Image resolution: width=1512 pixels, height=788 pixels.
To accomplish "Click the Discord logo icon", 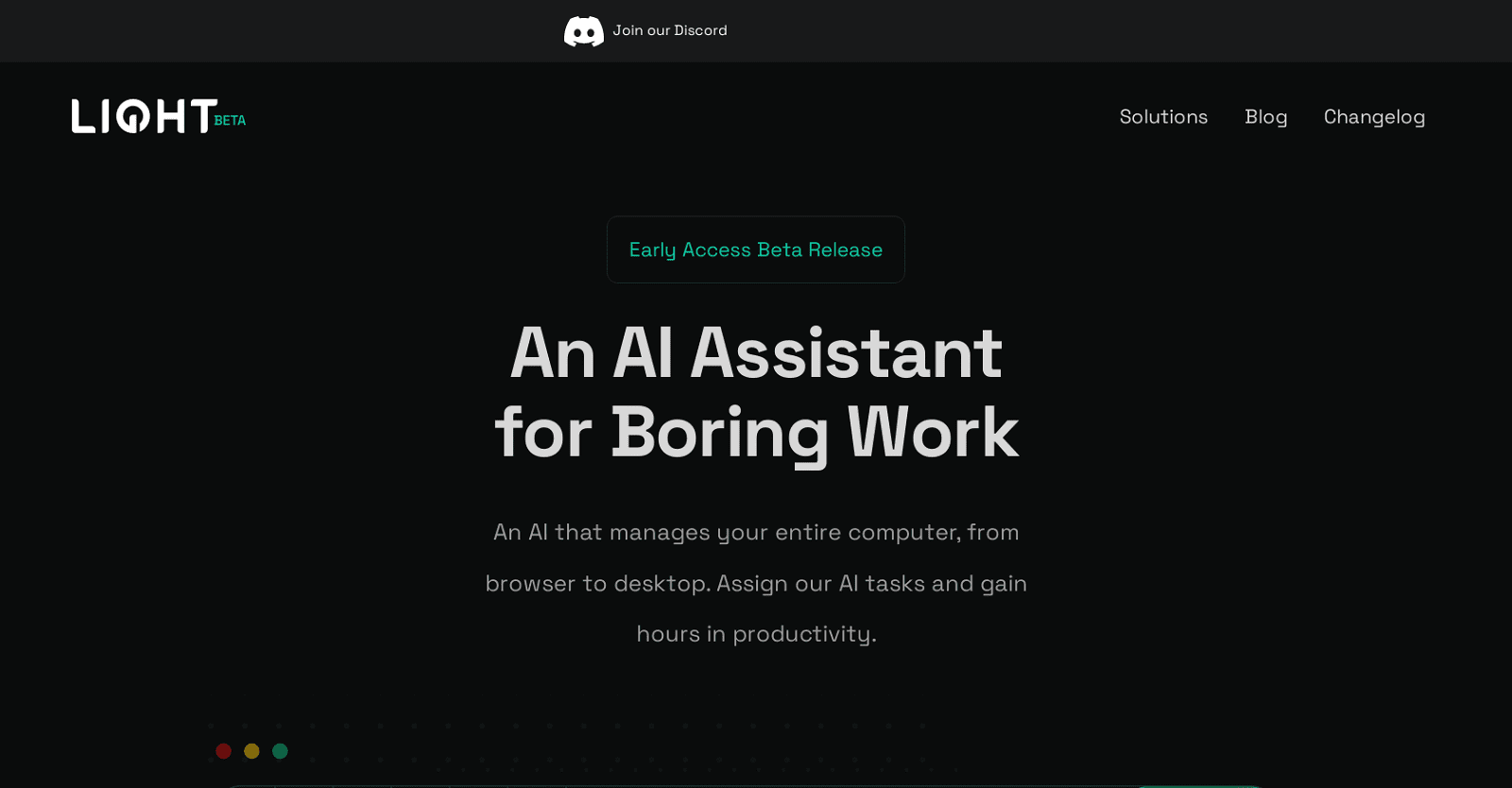I will point(583,31).
